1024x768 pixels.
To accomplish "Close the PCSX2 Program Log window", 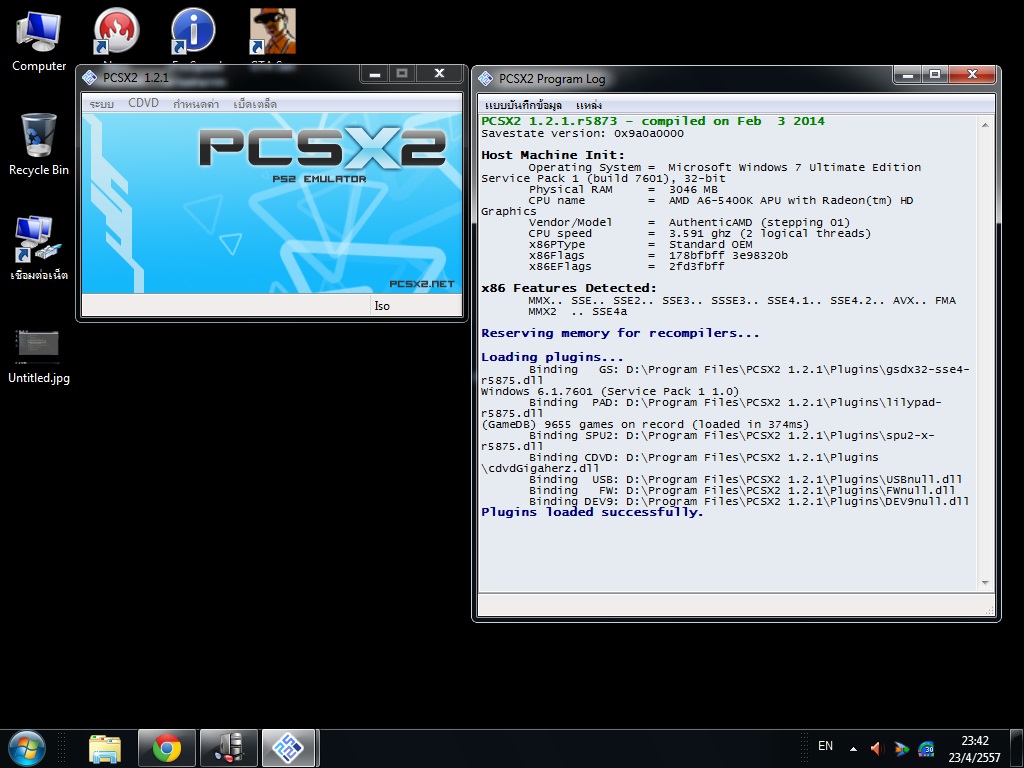I will pyautogui.click(x=972, y=75).
